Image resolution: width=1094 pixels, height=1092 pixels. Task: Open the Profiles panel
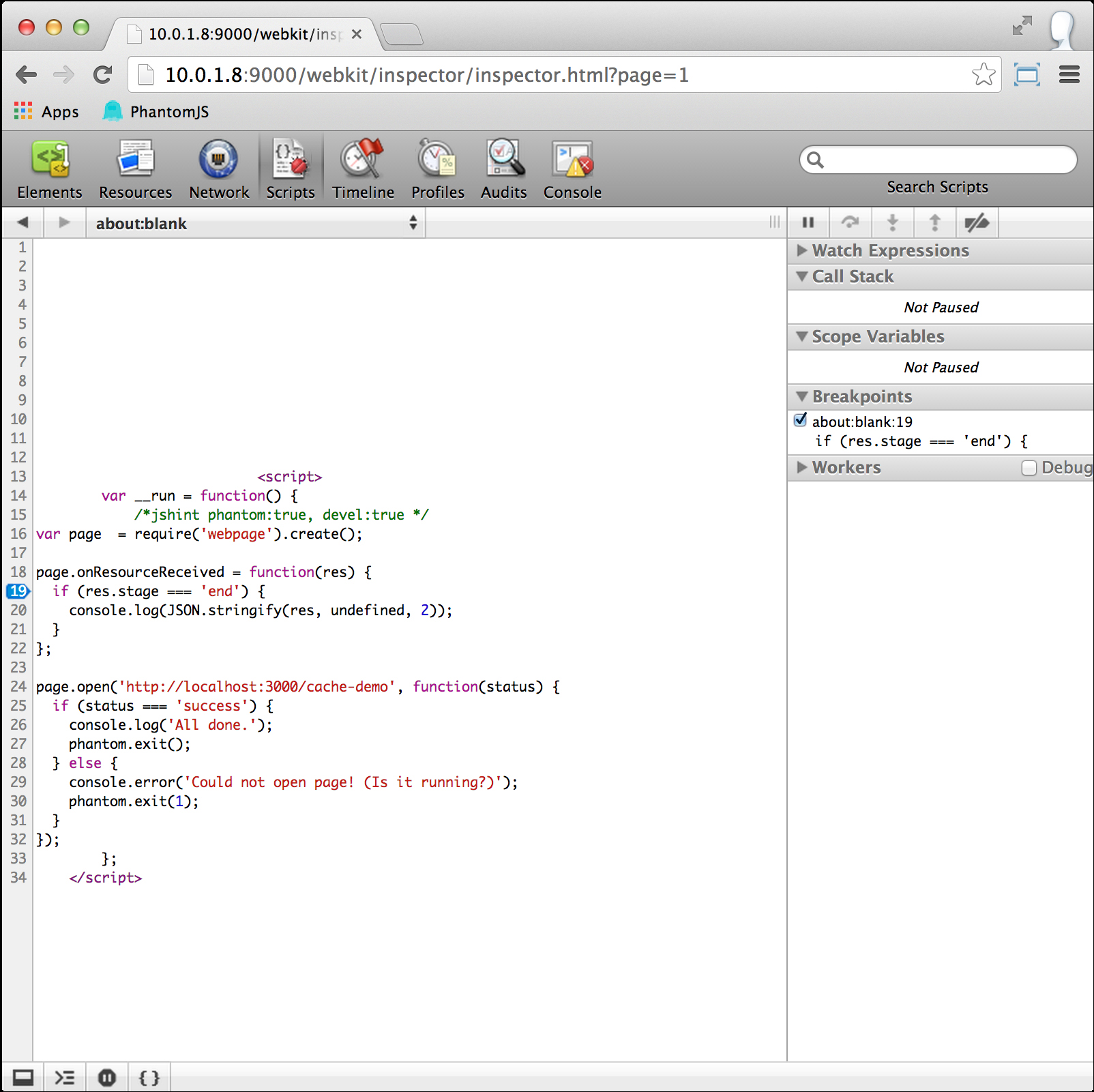pyautogui.click(x=438, y=170)
